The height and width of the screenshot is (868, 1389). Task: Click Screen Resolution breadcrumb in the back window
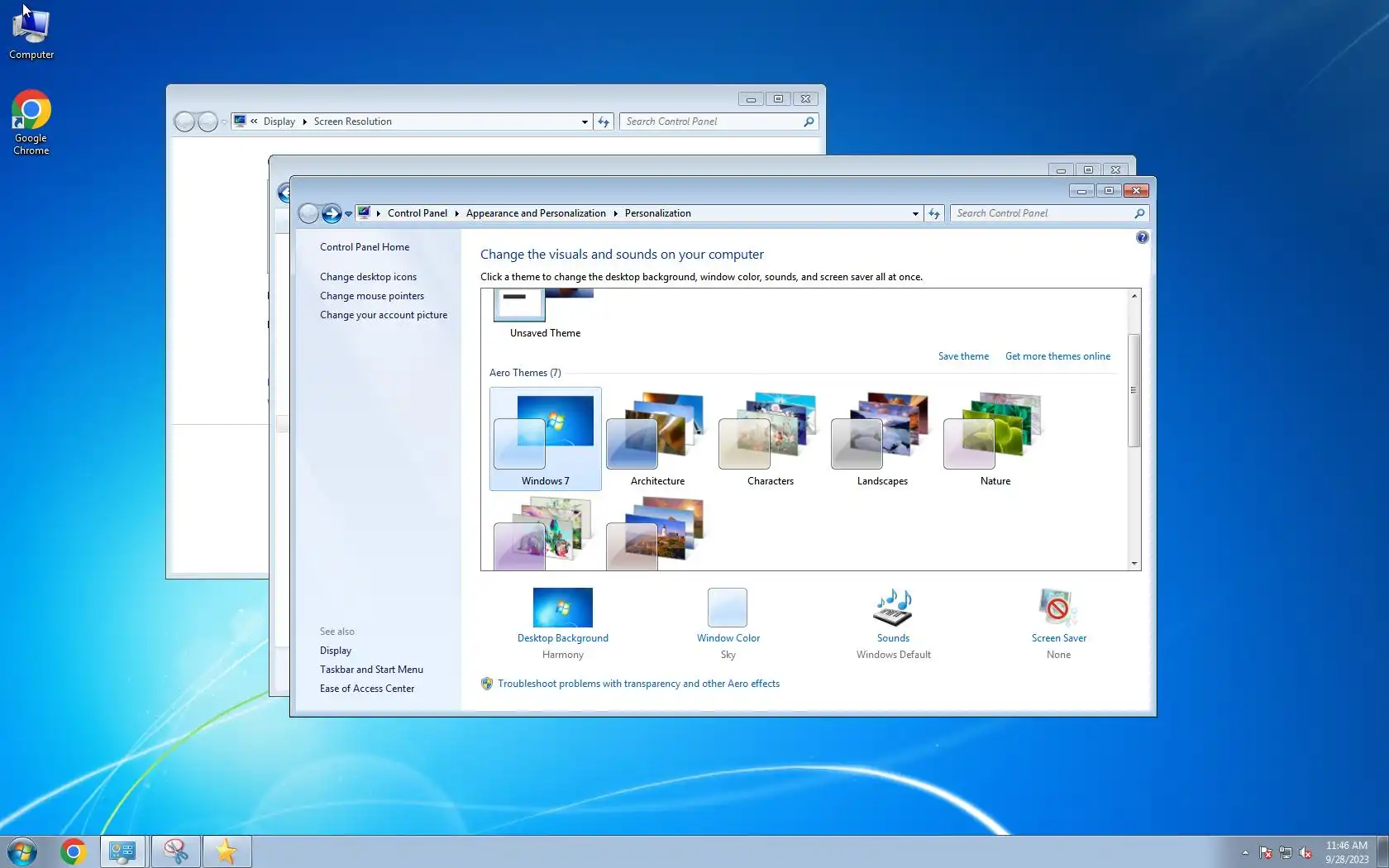click(353, 122)
